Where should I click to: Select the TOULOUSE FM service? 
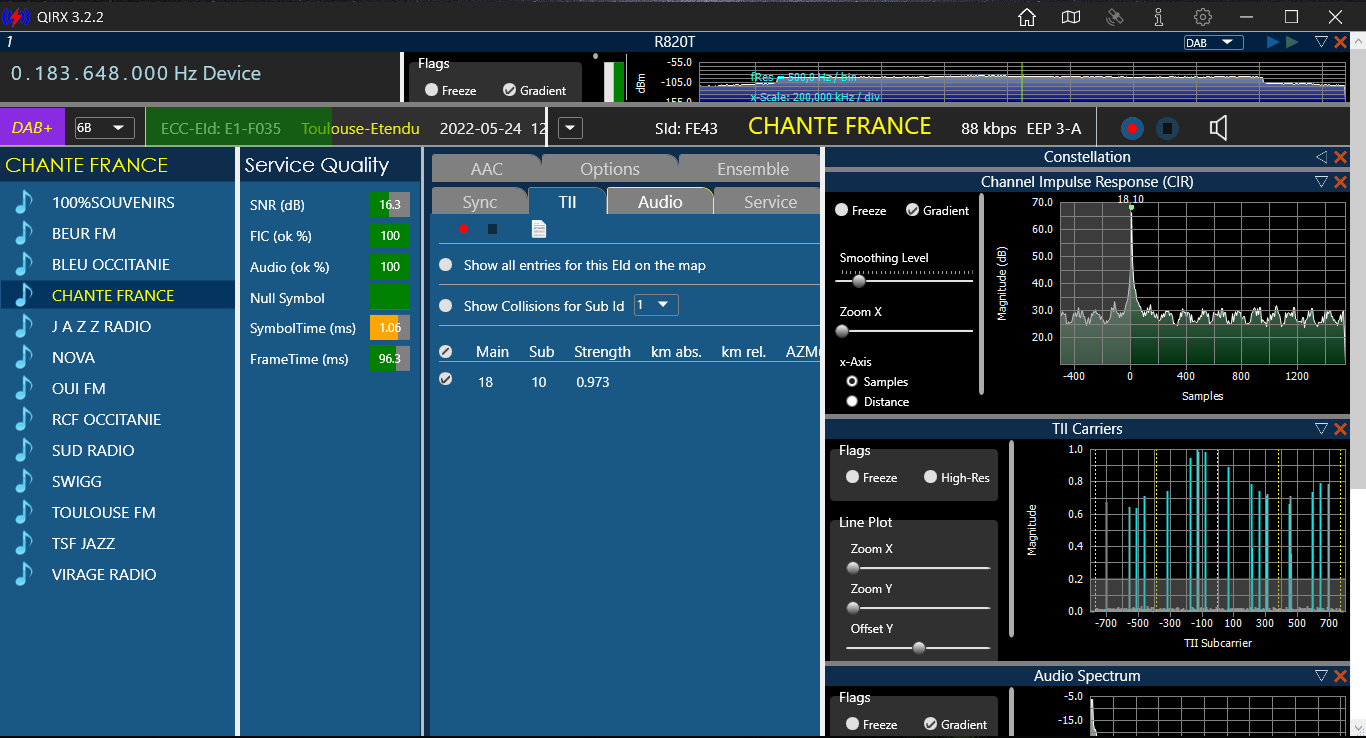point(118,512)
